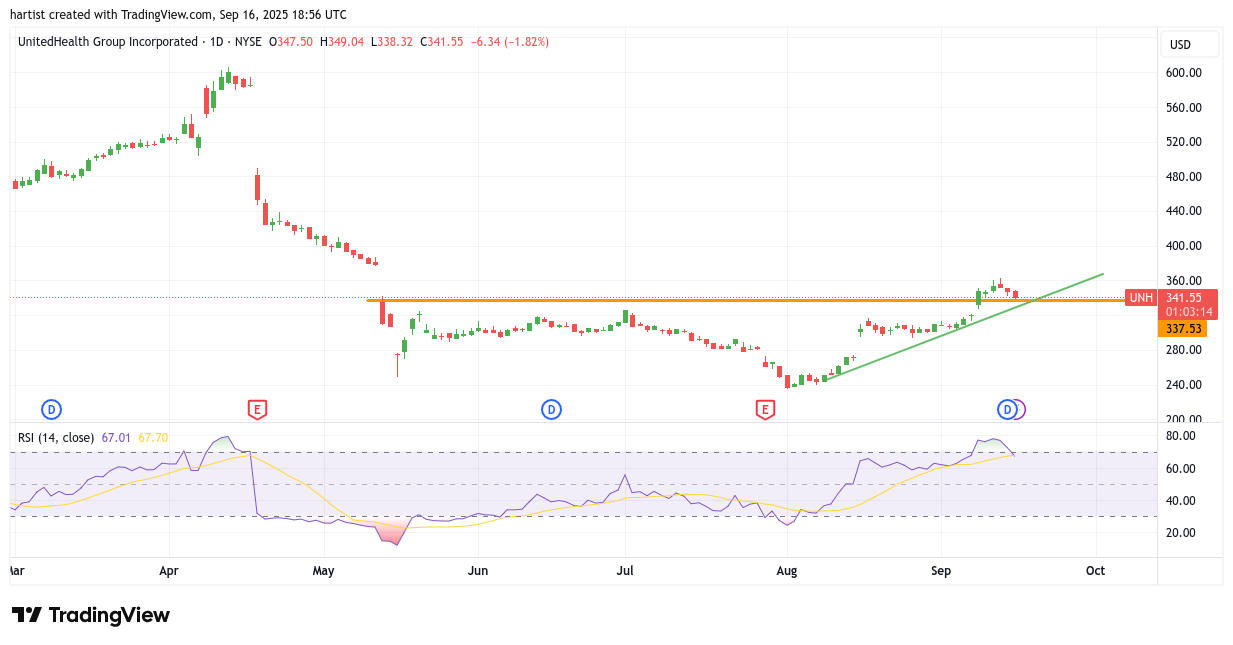Click the high price value H349.04
Viewport: 1233px width, 645px height.
tap(342, 42)
